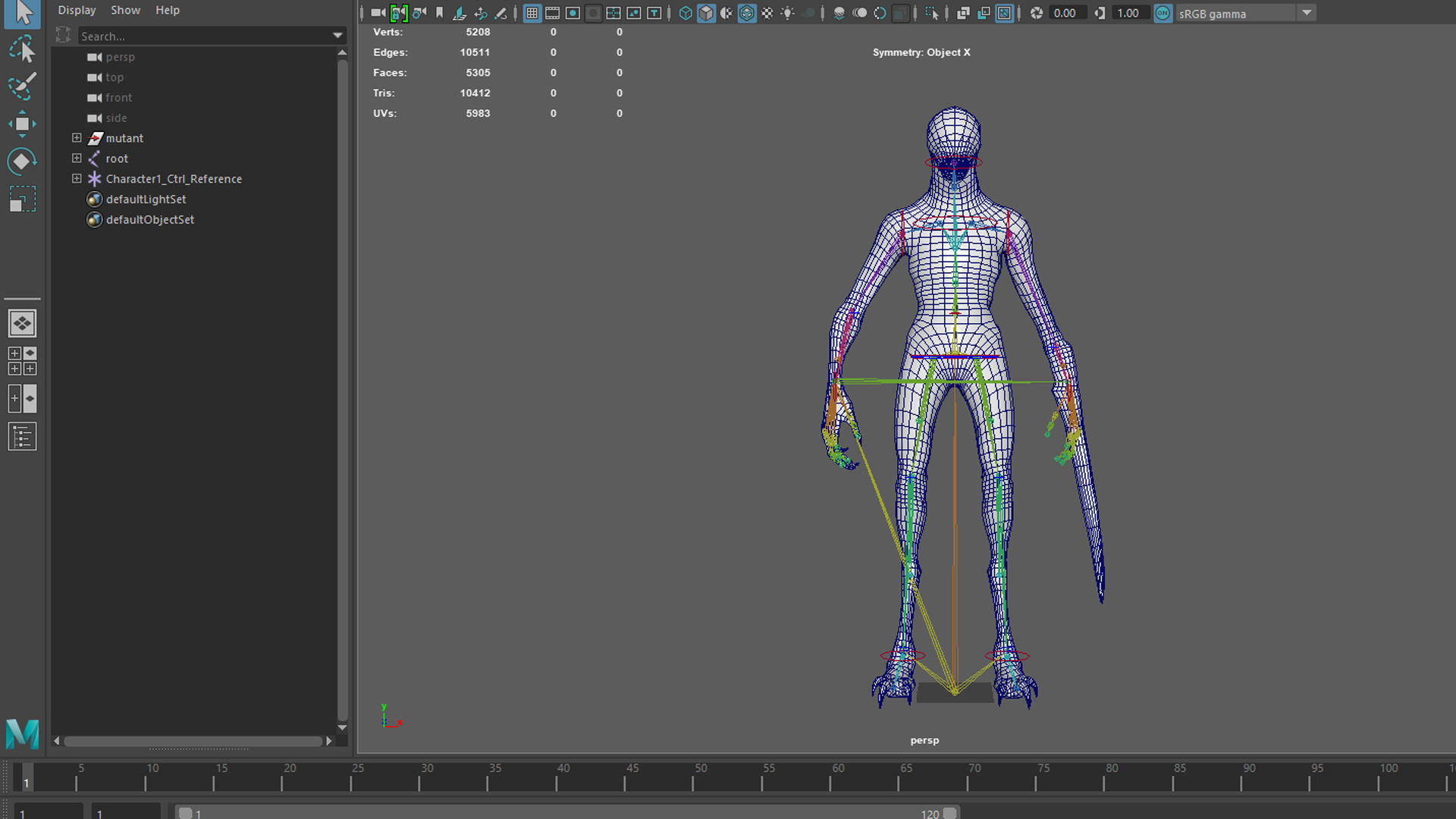Click the Maya logo icon
This screenshot has width=1456, height=819.
click(22, 733)
